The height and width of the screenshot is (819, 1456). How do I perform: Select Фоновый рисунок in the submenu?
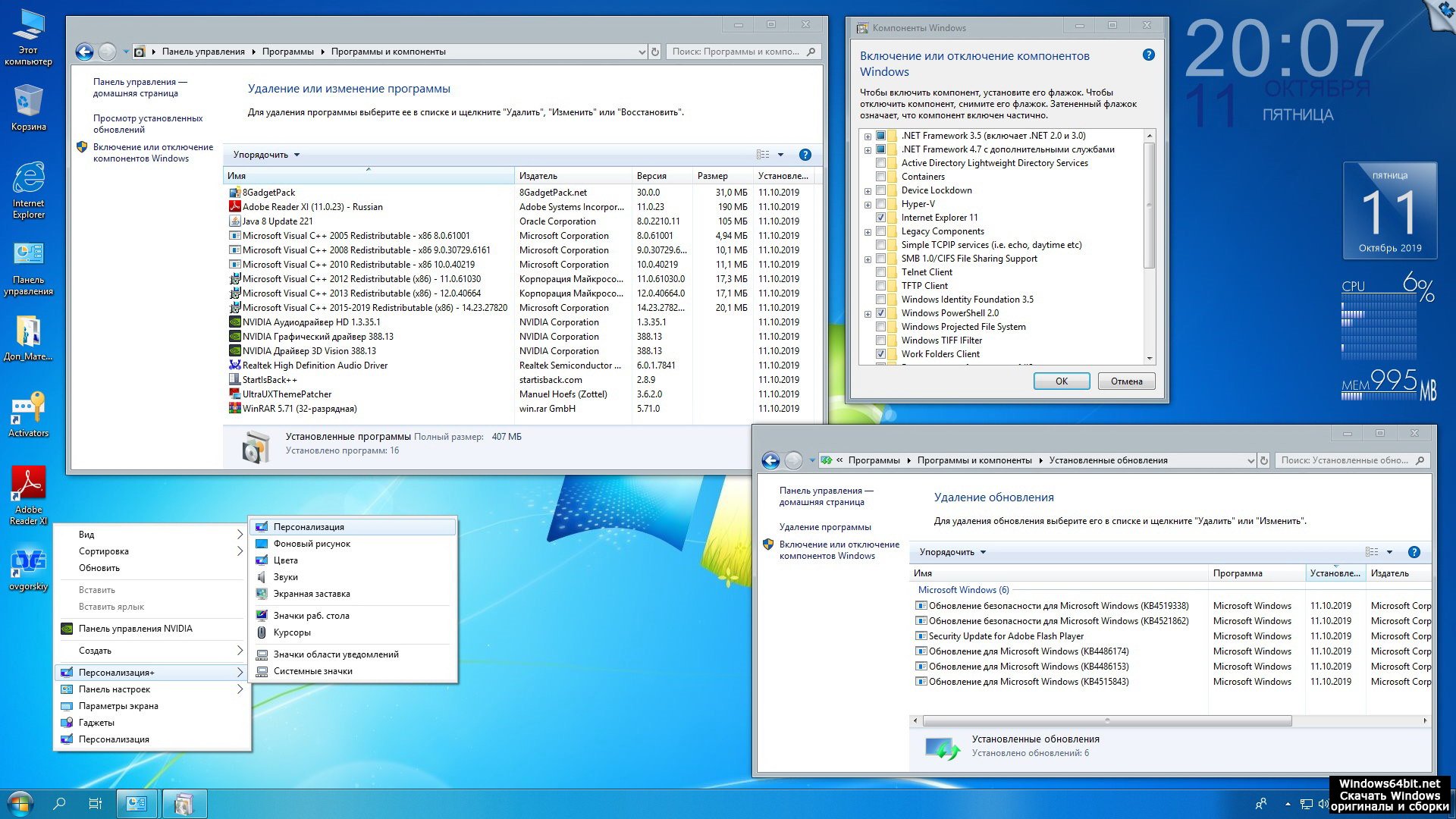click(312, 544)
